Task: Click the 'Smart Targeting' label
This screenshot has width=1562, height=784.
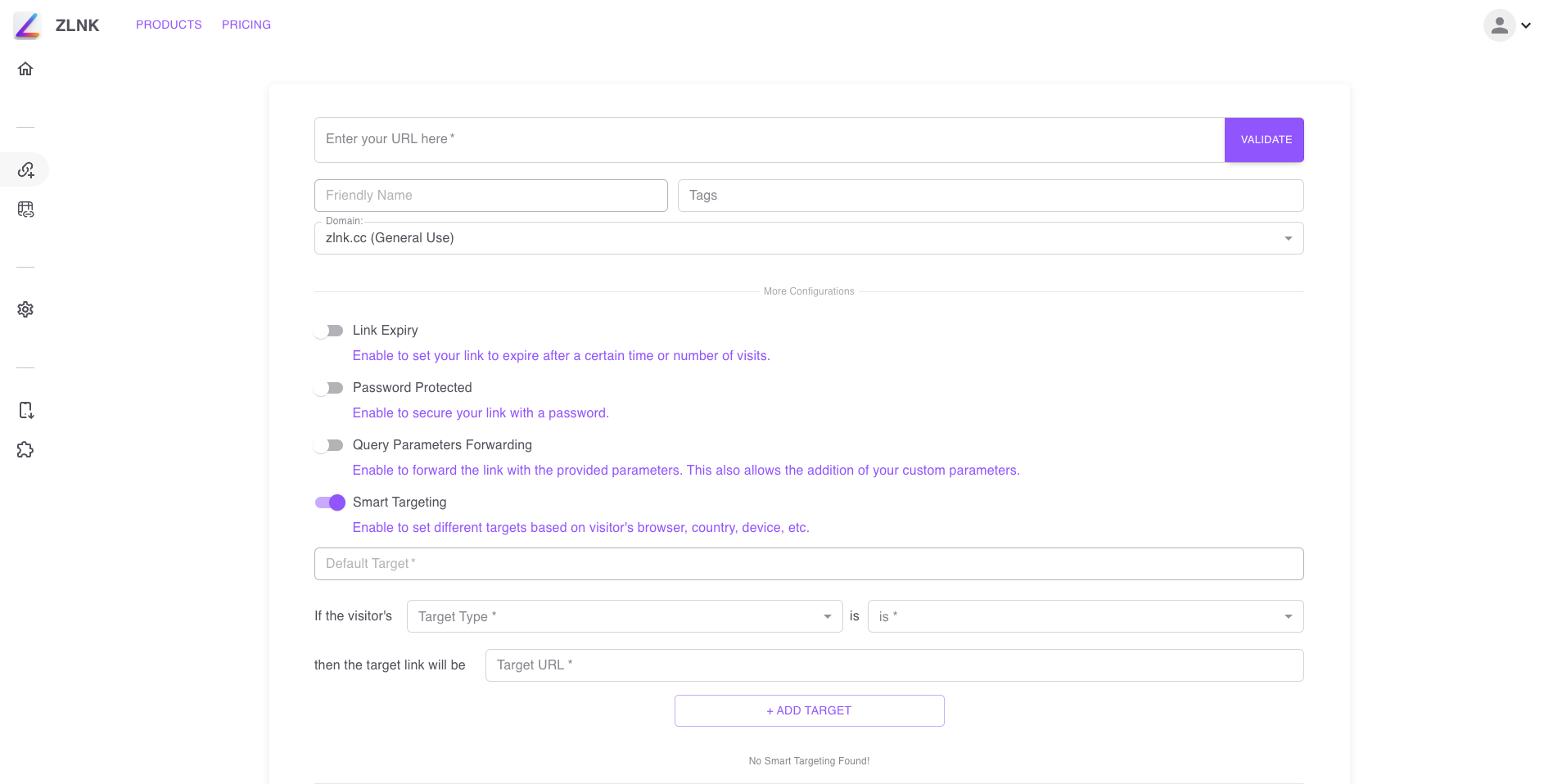Action: pyautogui.click(x=400, y=502)
